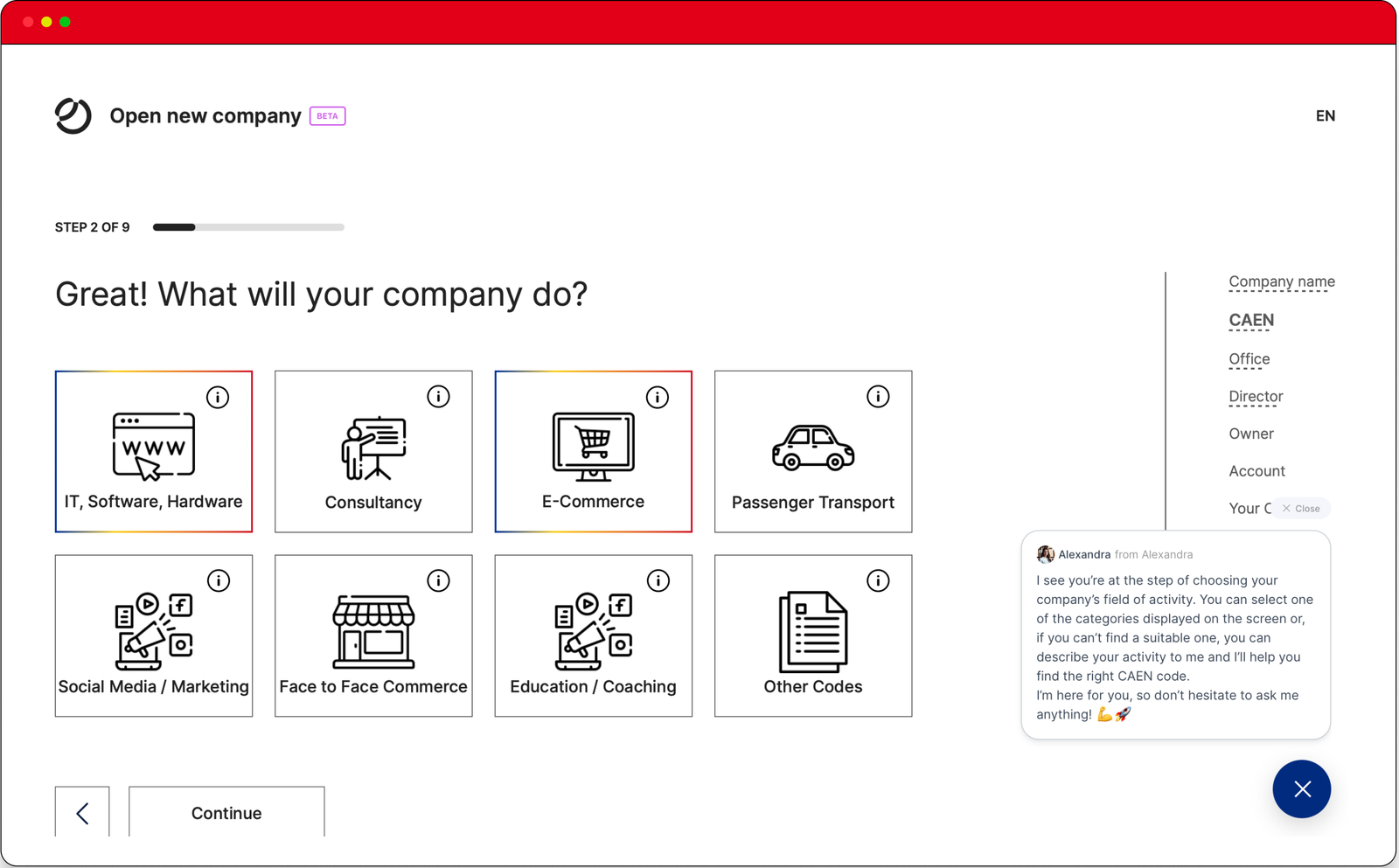The image size is (1399, 868).
Task: Go back using the left arrow button
Action: [x=82, y=813]
